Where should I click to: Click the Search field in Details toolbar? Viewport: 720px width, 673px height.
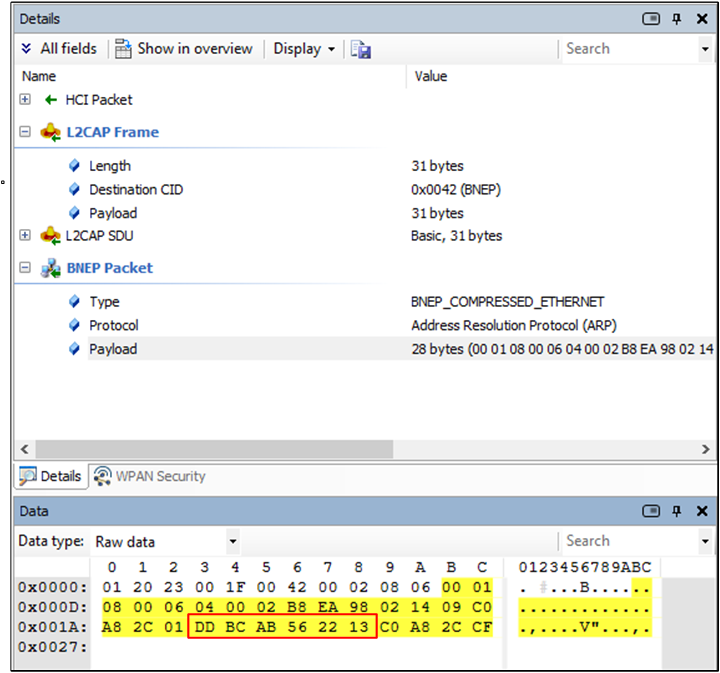click(629, 49)
